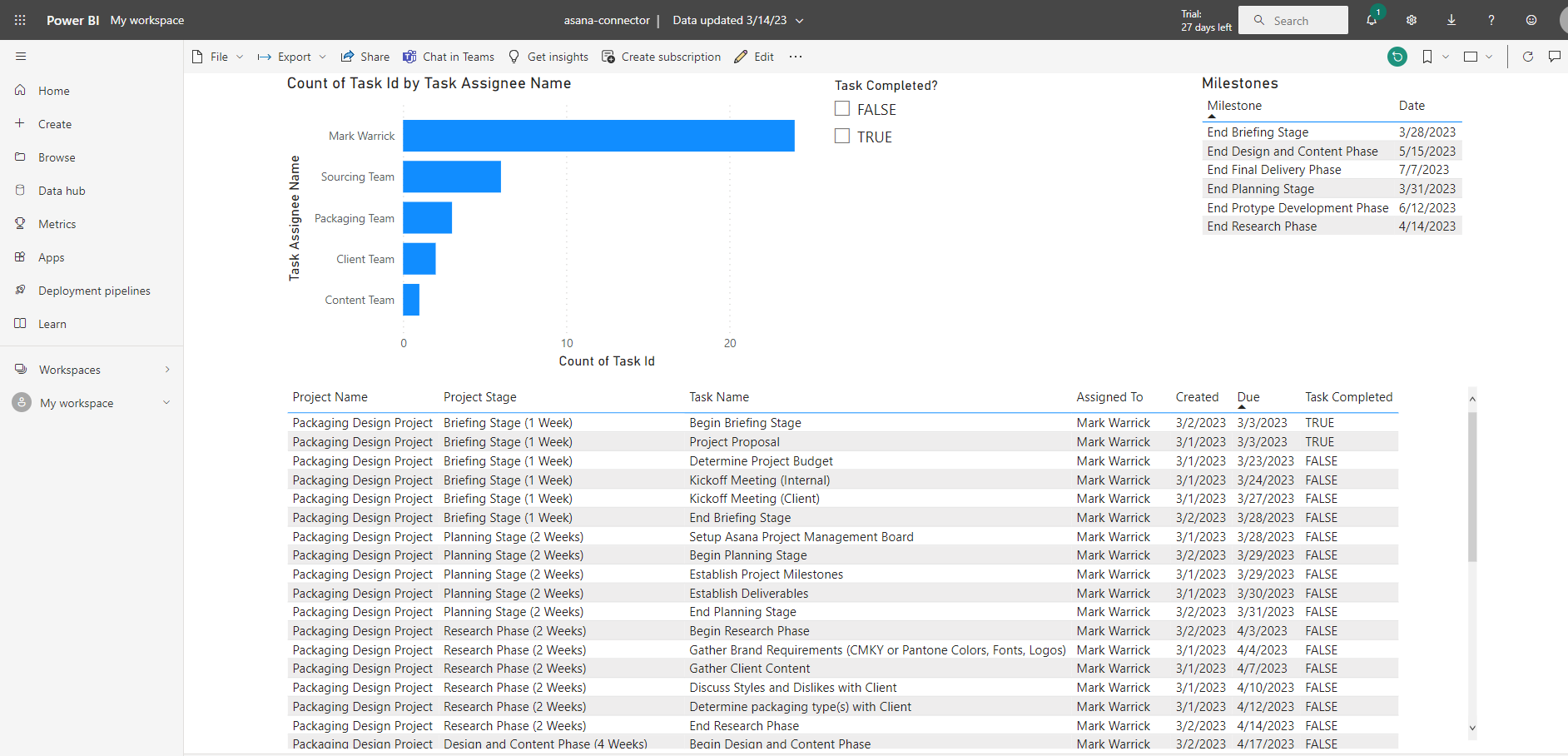The image size is (1568, 756).
Task: Open the Export dropdown menu
Action: pos(292,57)
